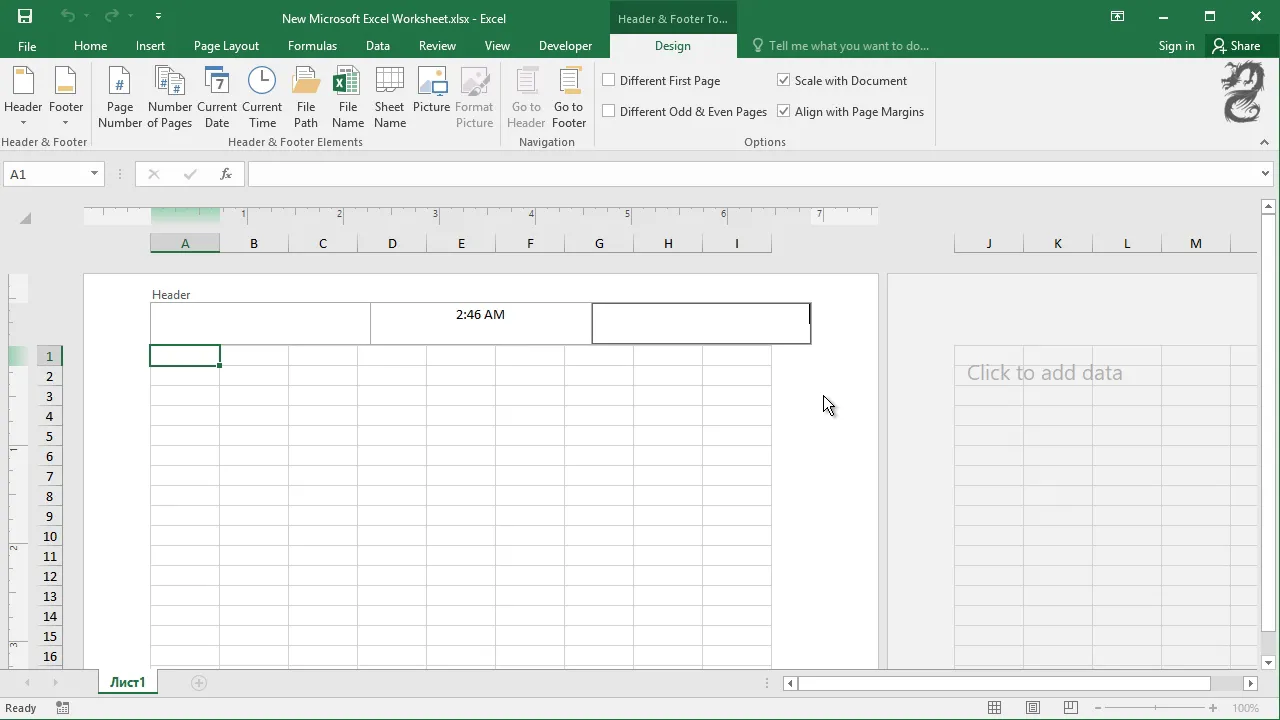Open the View tab
This screenshot has width=1280, height=720.
pyautogui.click(x=497, y=46)
